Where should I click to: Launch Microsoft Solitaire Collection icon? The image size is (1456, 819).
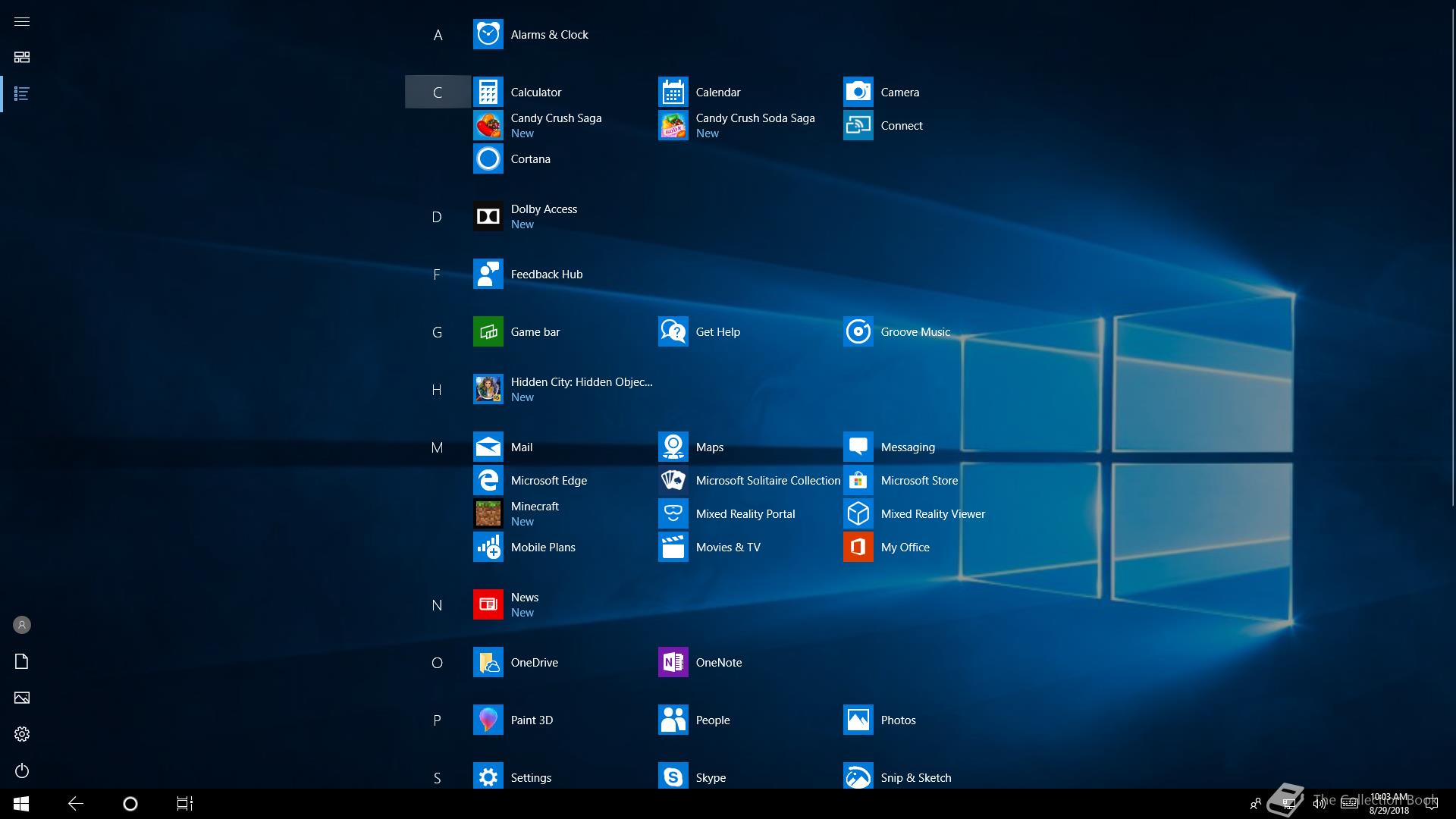pyautogui.click(x=673, y=480)
